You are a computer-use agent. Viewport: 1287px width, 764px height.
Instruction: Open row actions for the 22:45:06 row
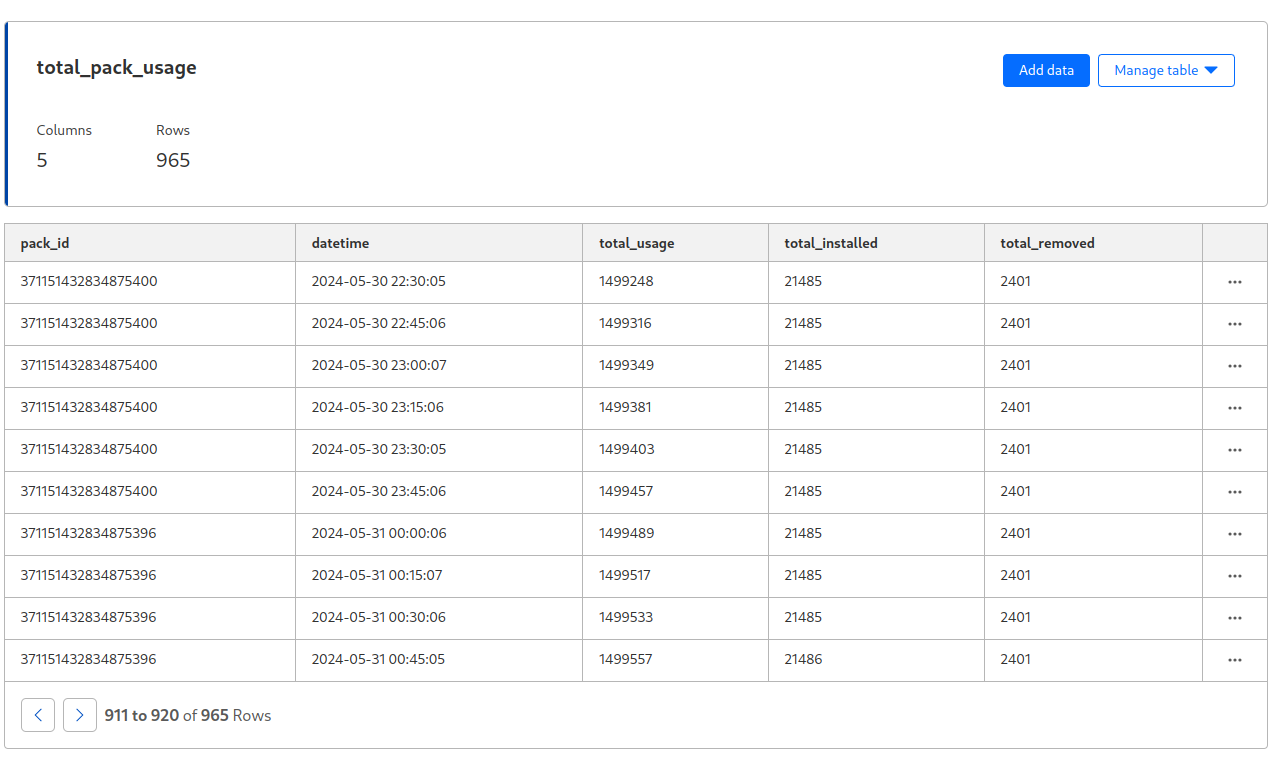pyautogui.click(x=1234, y=324)
